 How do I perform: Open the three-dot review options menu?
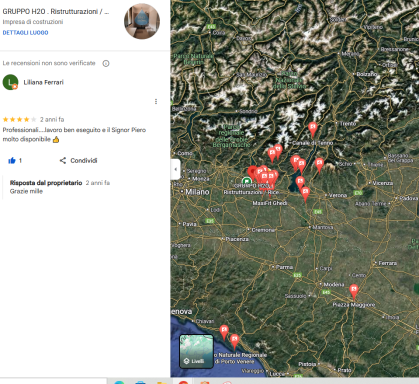click(156, 101)
